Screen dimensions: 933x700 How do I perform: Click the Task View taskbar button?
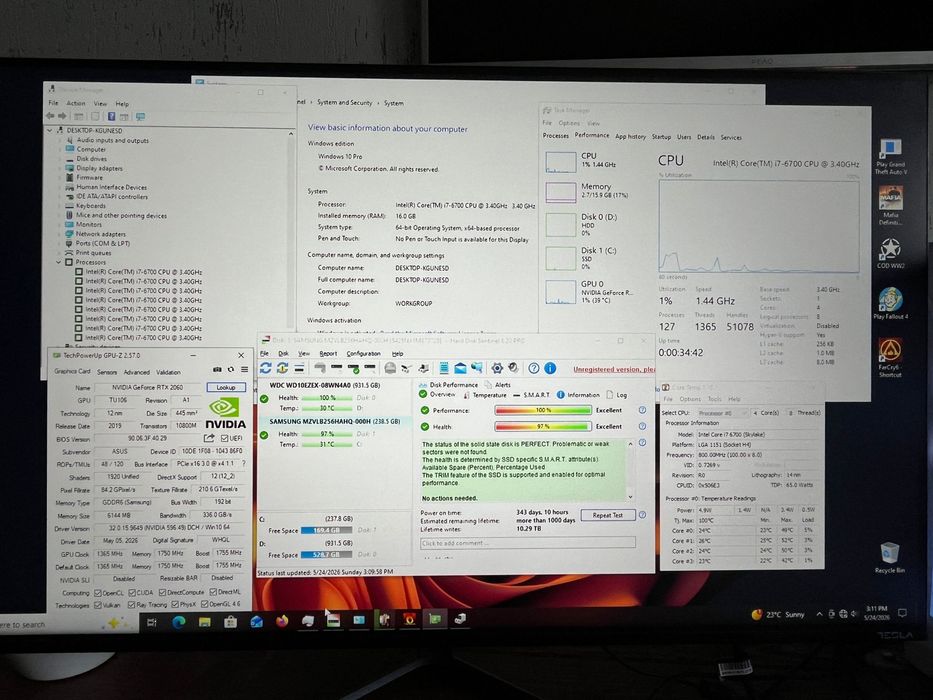tap(152, 623)
